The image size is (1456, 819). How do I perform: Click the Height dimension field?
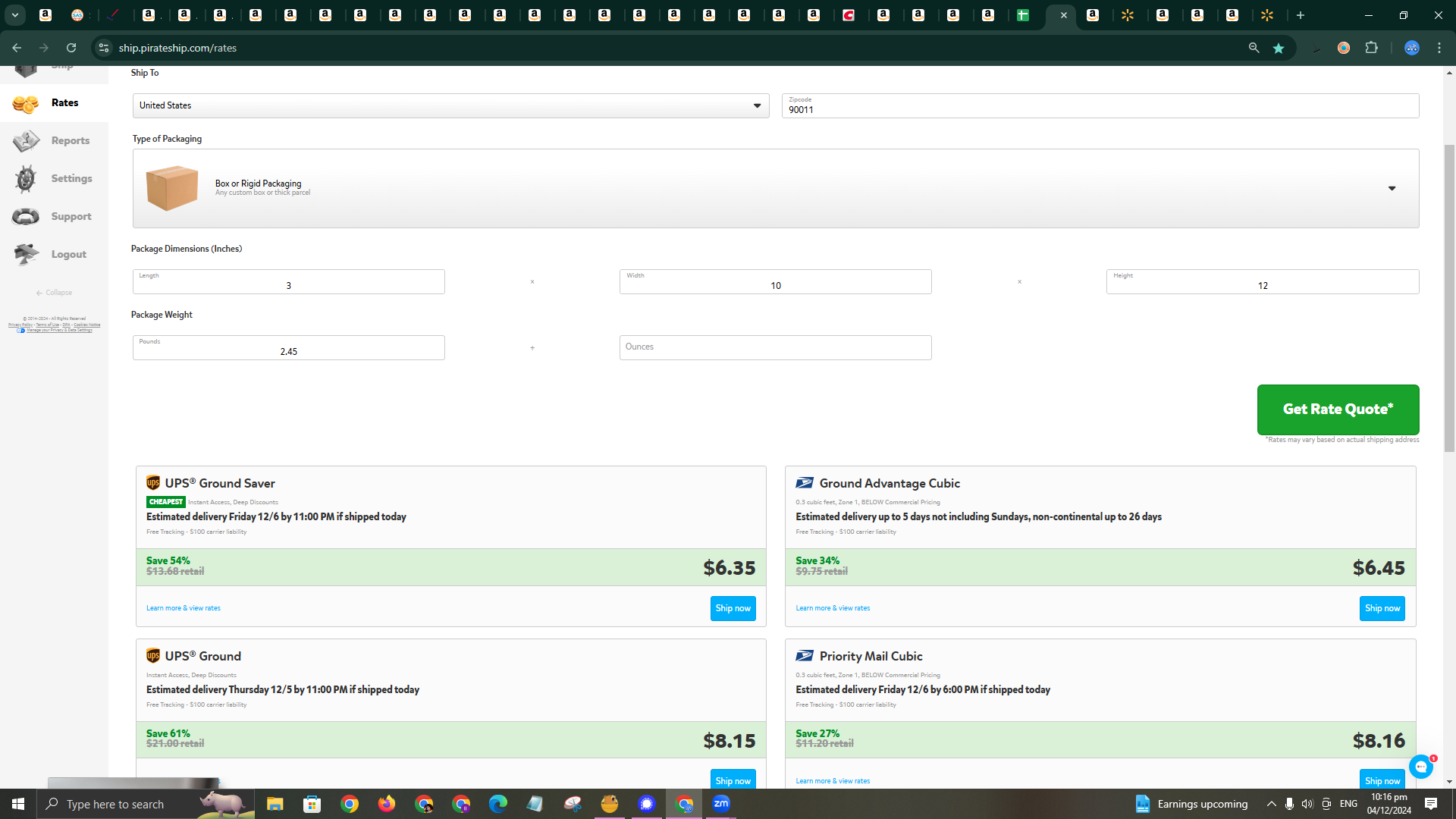(1263, 281)
